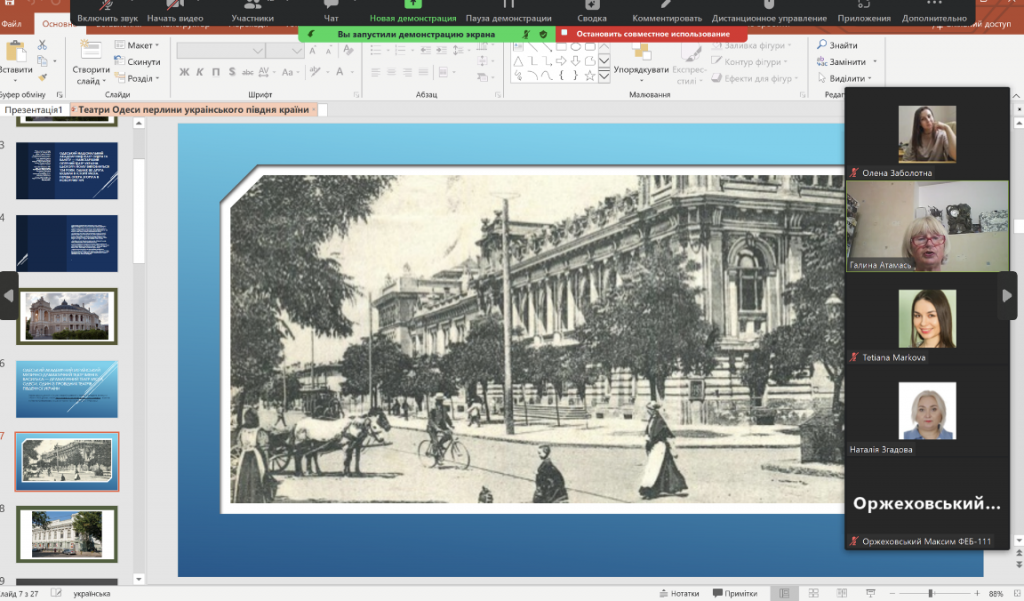The image size is (1024, 601).
Task: Toggle bold Ж formatting
Action: [x=184, y=72]
